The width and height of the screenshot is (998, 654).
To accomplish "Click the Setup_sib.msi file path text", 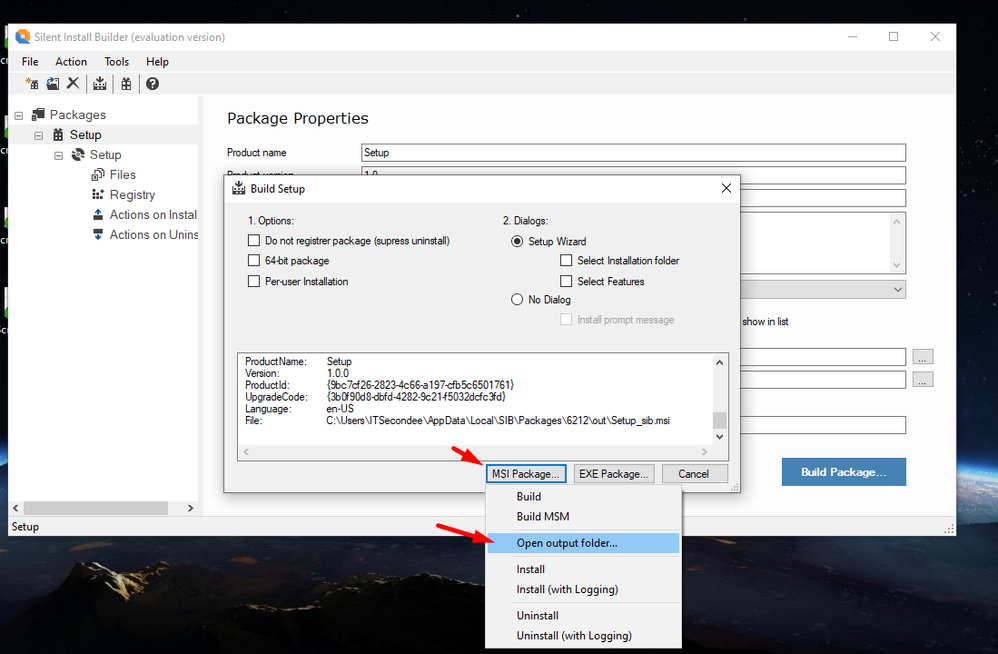I will point(498,421).
